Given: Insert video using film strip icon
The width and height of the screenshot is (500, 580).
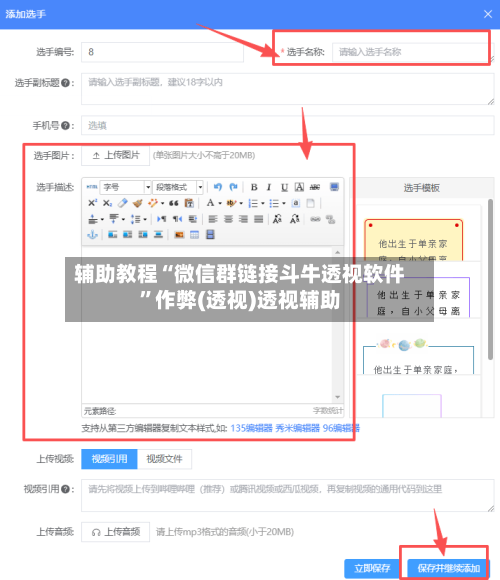Looking at the screenshot, I should [210, 235].
